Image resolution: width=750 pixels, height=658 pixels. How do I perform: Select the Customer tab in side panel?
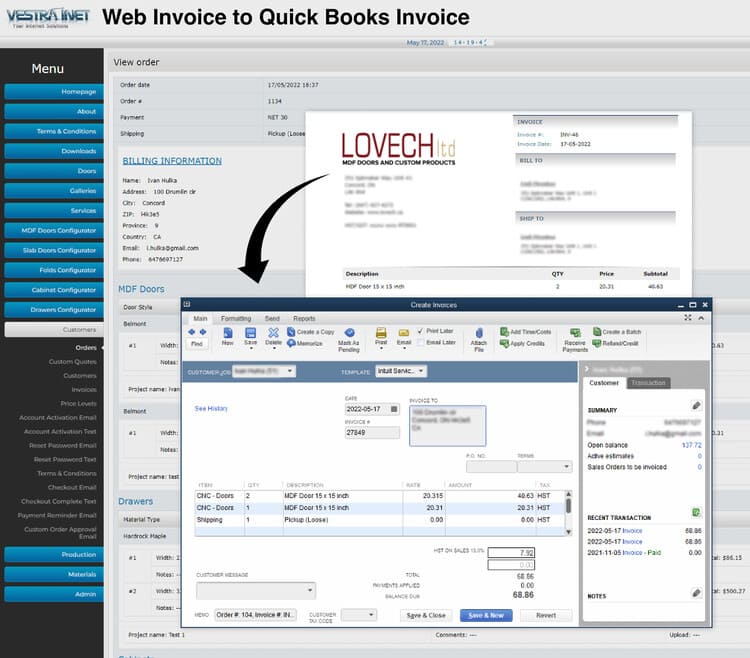coord(604,383)
